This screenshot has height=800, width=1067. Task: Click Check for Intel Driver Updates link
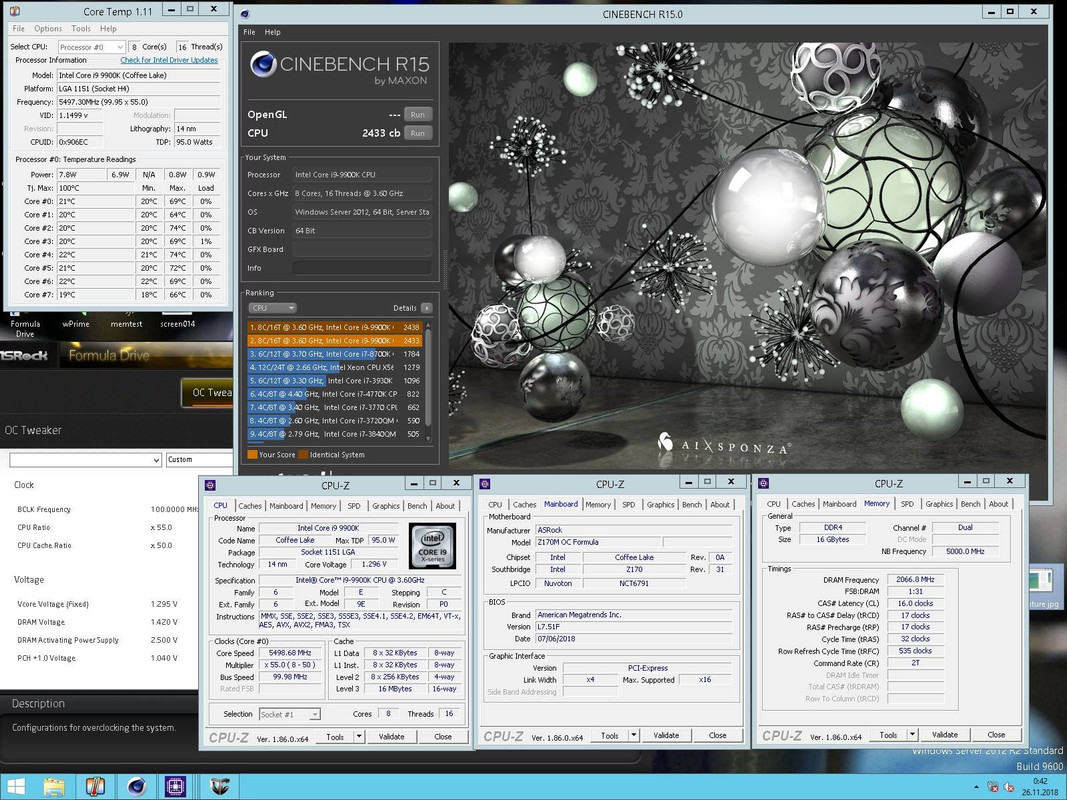pyautogui.click(x=169, y=60)
